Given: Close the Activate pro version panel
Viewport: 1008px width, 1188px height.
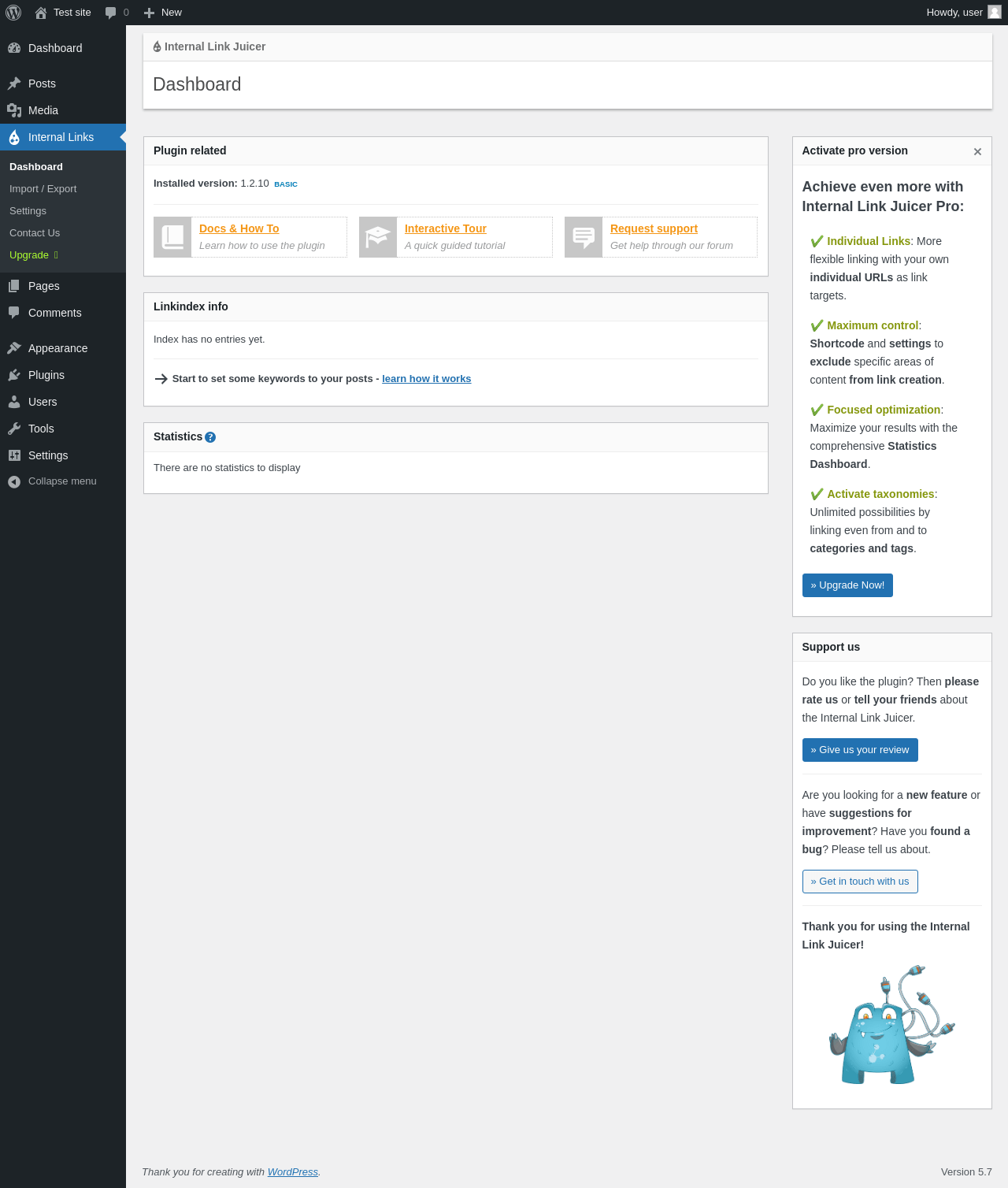Looking at the screenshot, I should pos(977,151).
